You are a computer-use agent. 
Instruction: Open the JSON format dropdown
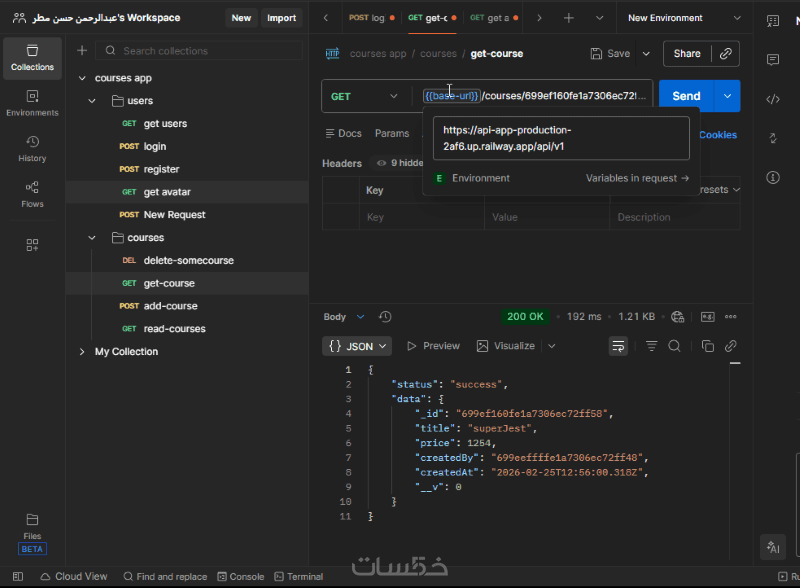click(357, 346)
